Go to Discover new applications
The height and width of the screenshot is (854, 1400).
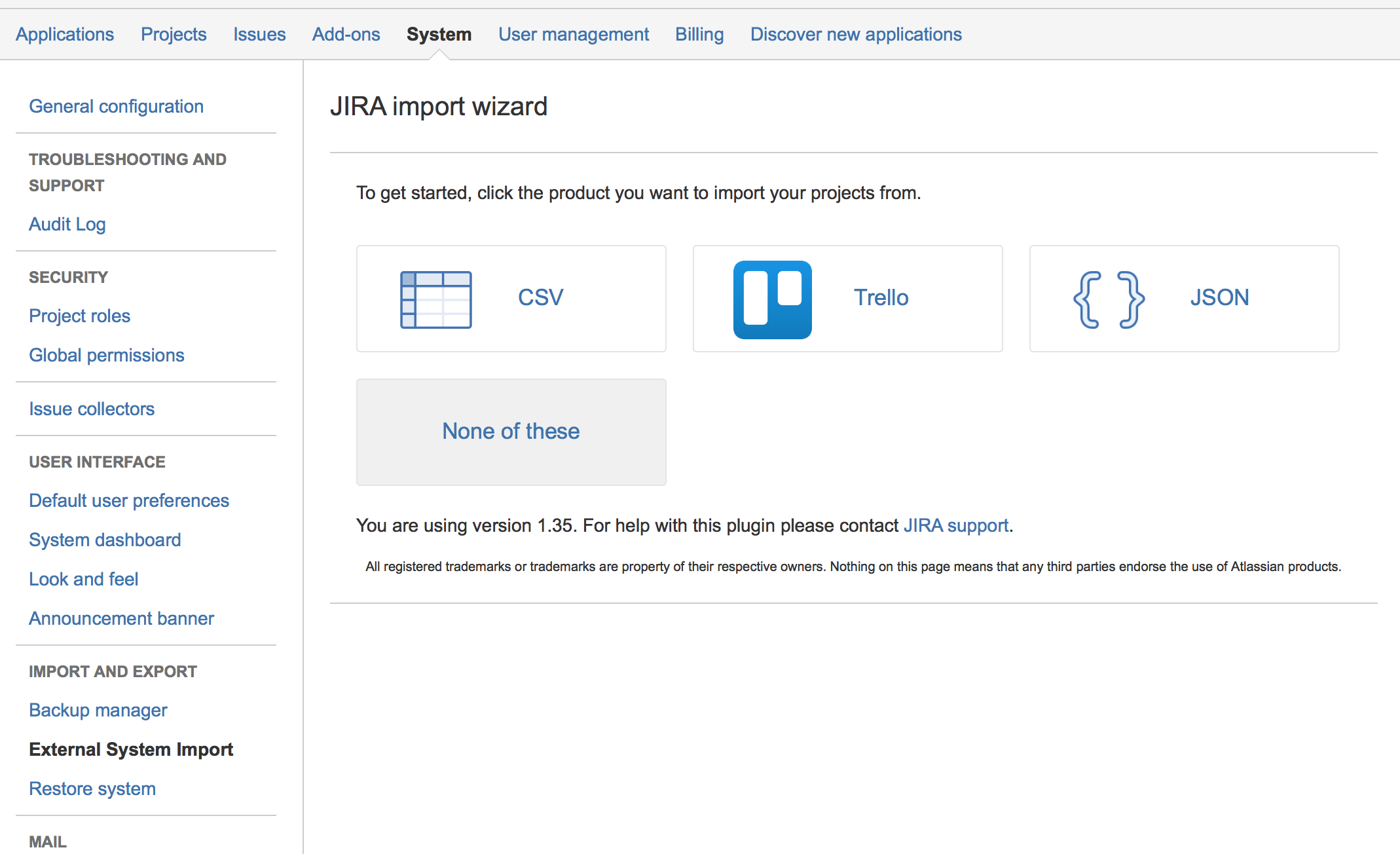(855, 33)
